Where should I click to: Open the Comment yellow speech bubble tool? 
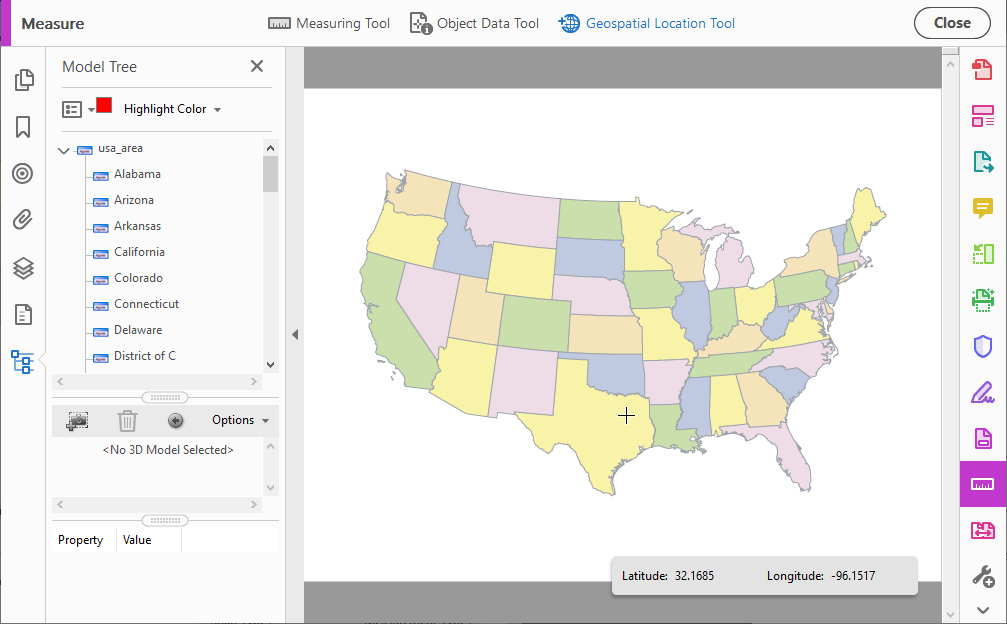[x=983, y=208]
